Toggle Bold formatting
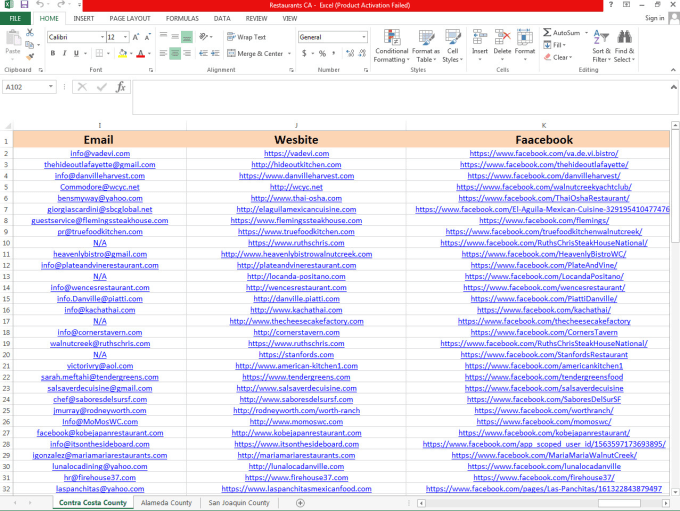 point(53,53)
